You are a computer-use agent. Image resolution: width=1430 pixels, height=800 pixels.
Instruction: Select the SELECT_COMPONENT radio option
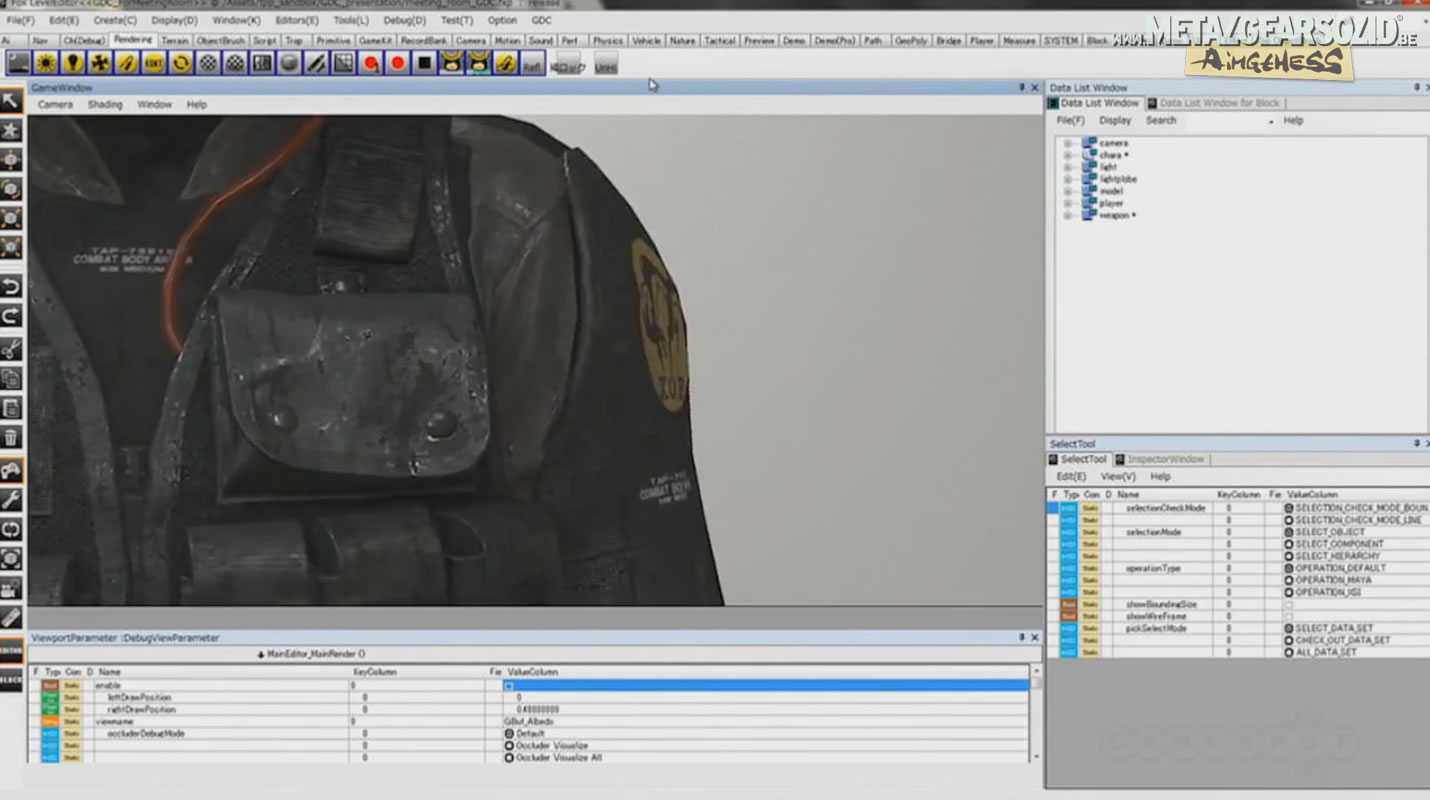pos(1290,544)
